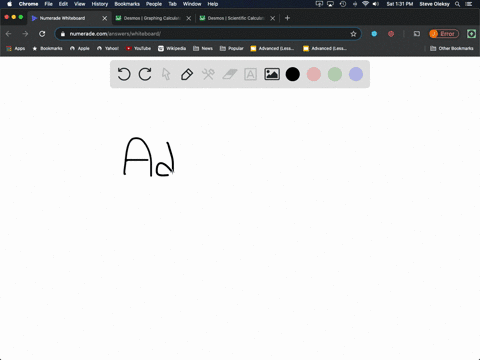This screenshot has width=480, height=360.
Task: Close the Numerade Whiteboard tab
Action: coord(105,18)
